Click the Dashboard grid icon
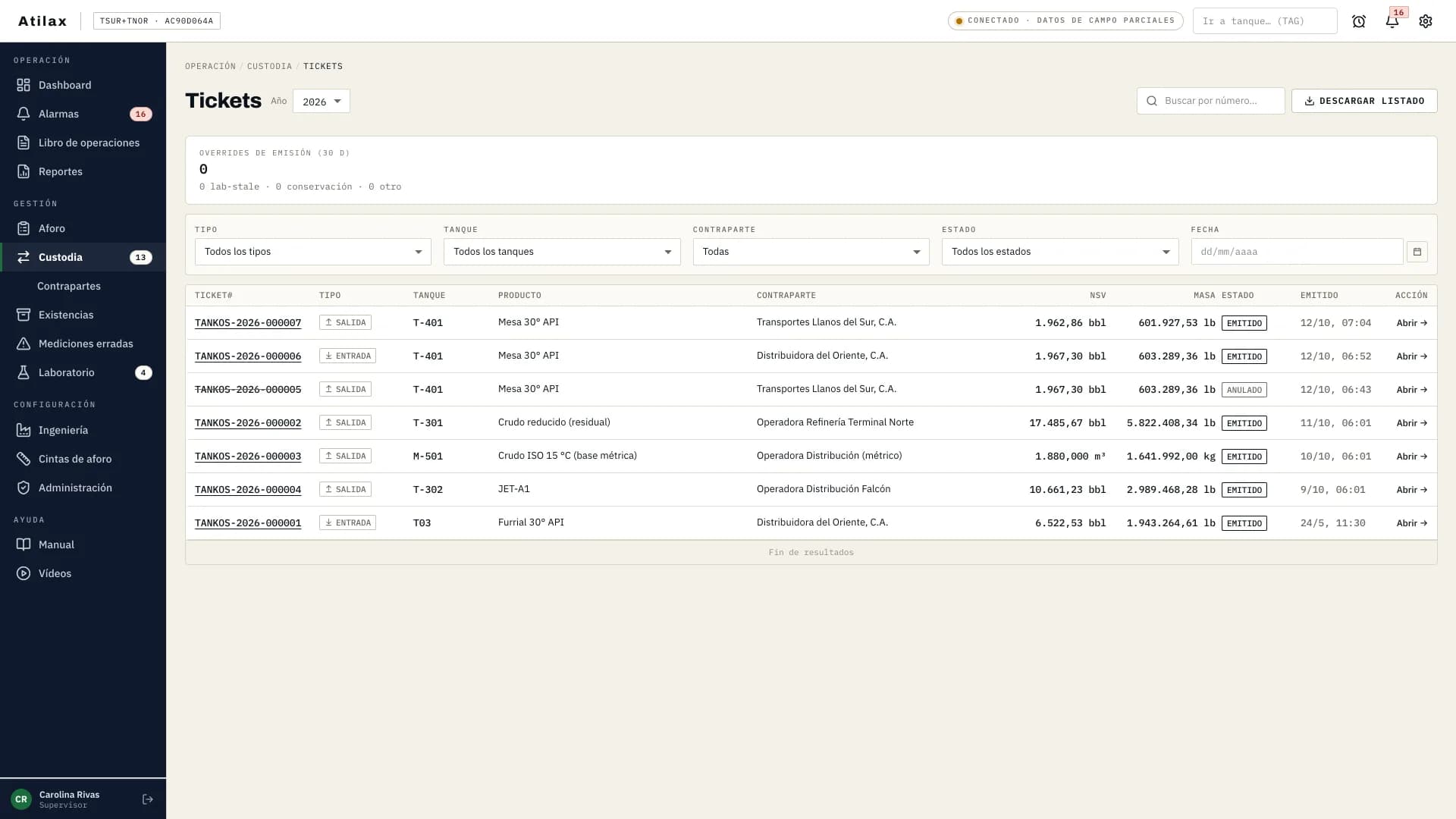The width and height of the screenshot is (1456, 819). (24, 85)
